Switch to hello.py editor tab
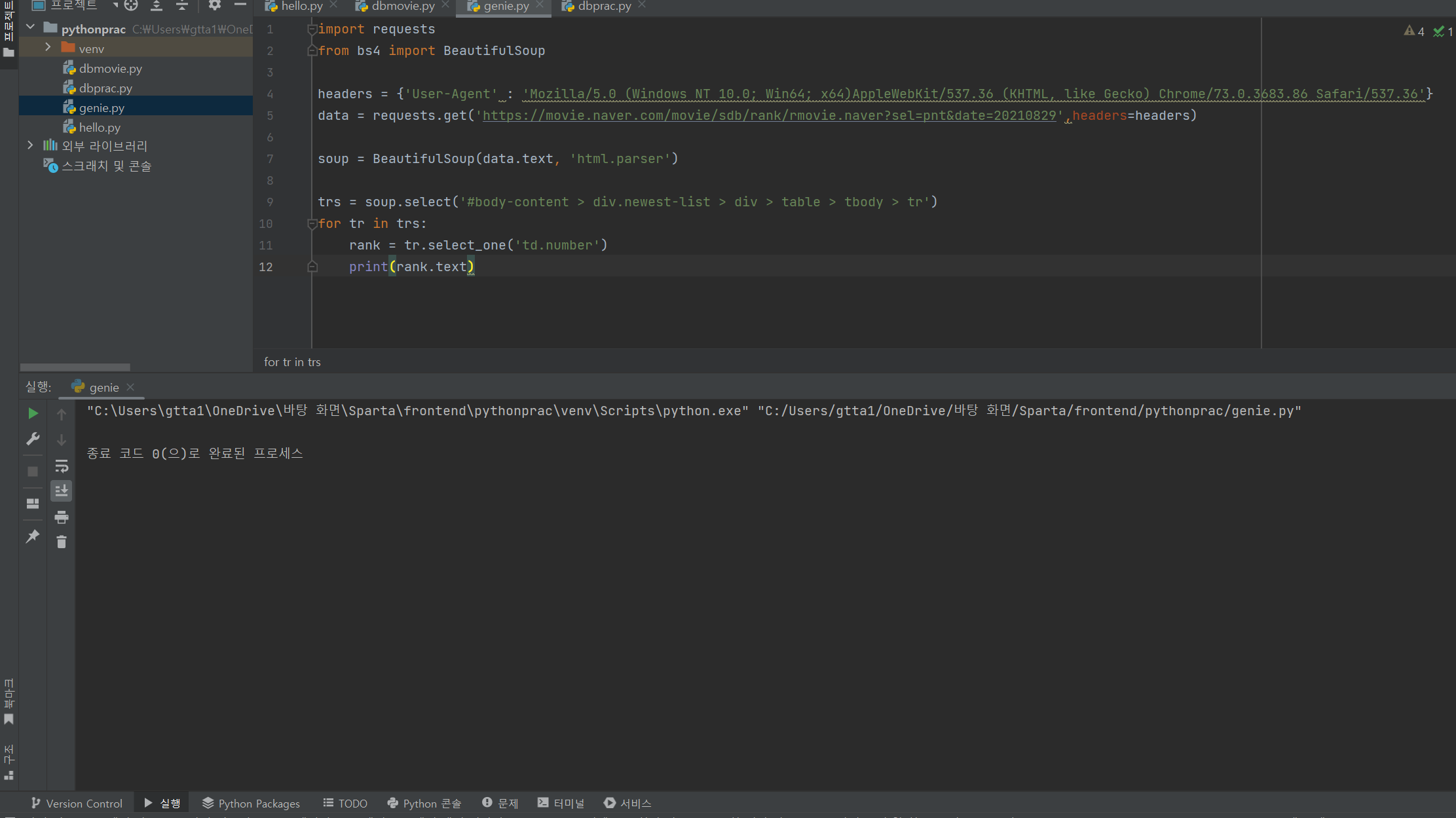The height and width of the screenshot is (818, 1456). pos(301,6)
